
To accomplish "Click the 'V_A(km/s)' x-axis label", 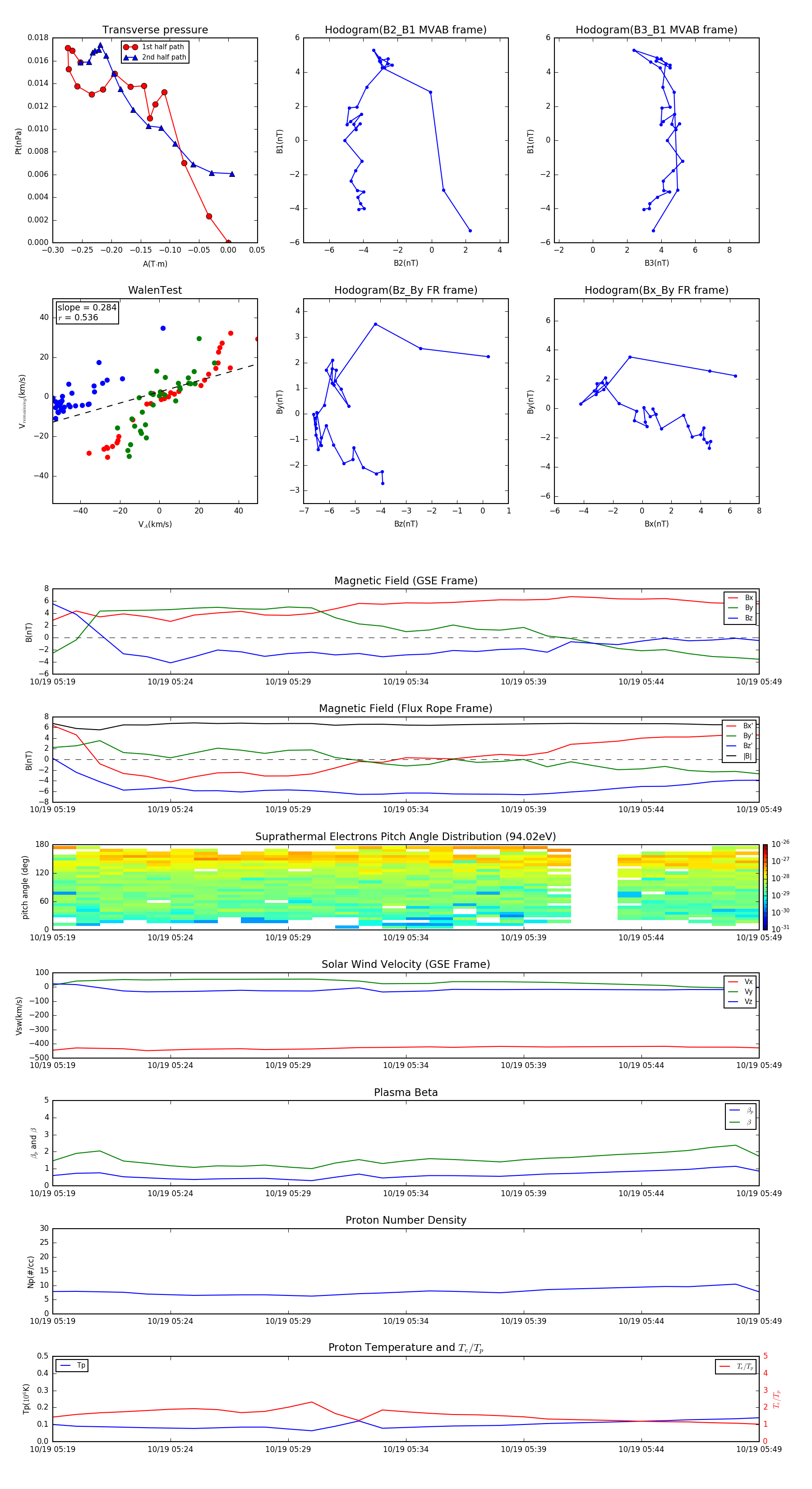I will (x=155, y=524).
